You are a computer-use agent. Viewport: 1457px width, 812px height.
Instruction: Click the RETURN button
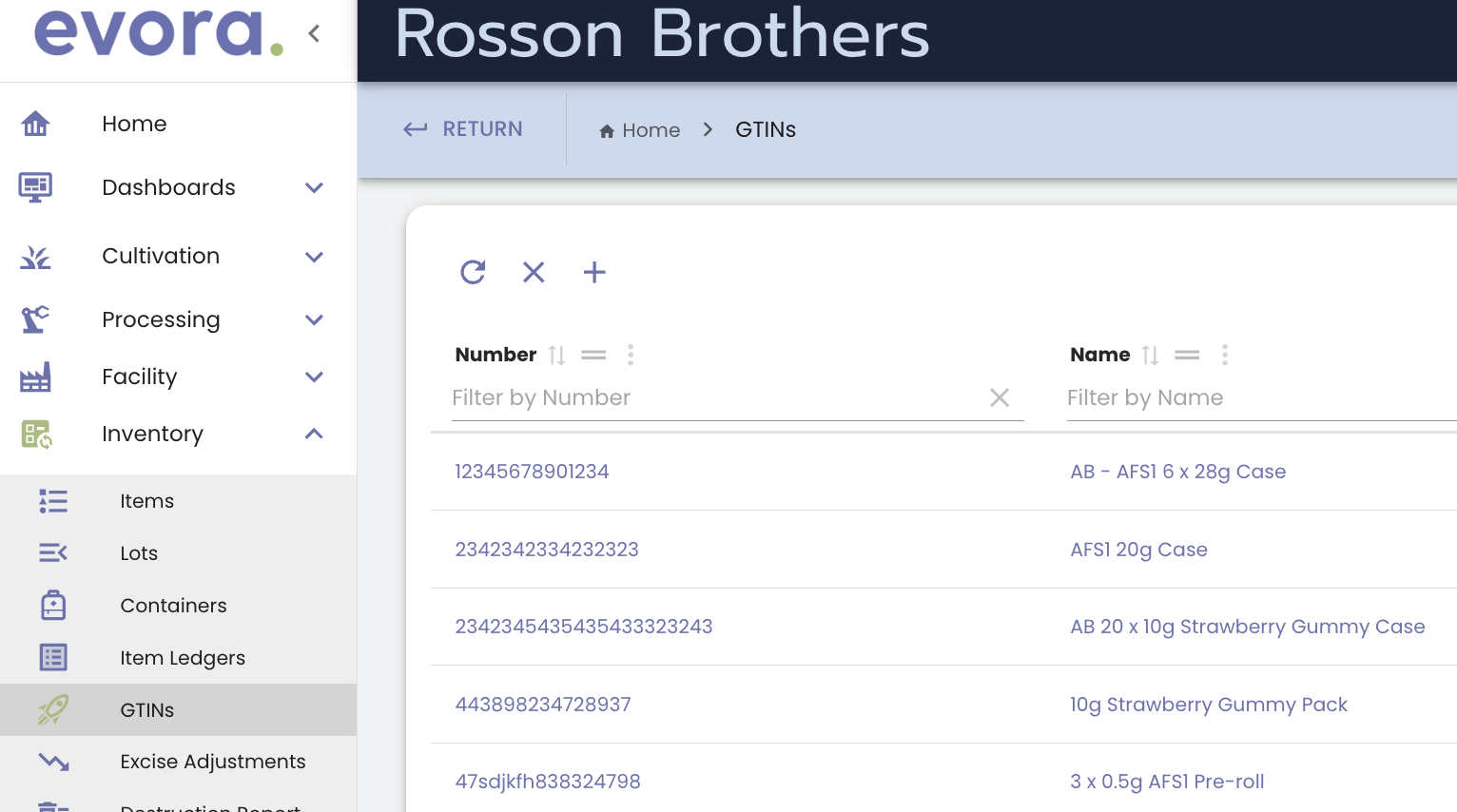click(x=462, y=129)
